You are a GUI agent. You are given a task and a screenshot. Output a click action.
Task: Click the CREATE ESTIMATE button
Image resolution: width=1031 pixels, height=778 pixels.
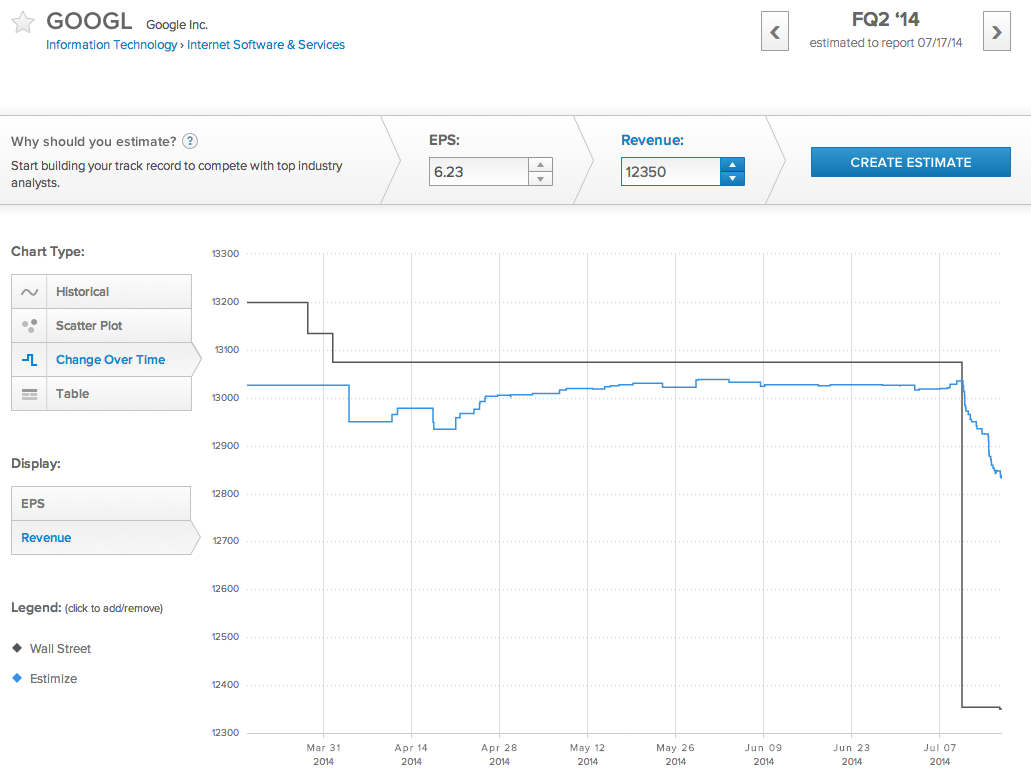[x=911, y=162]
